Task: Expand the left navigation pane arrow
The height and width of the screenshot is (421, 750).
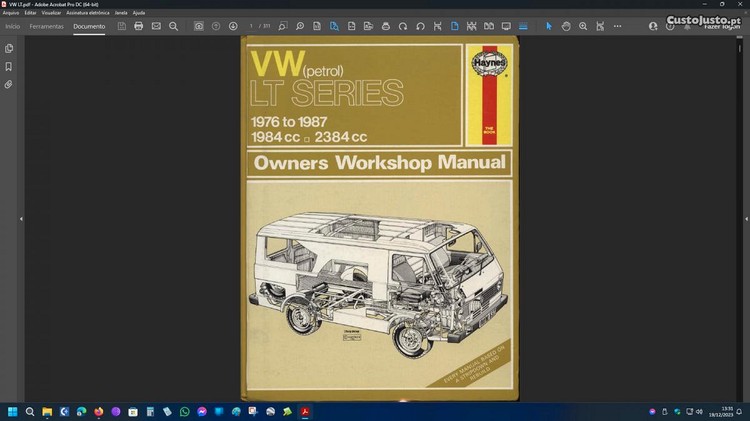Action: click(21, 218)
